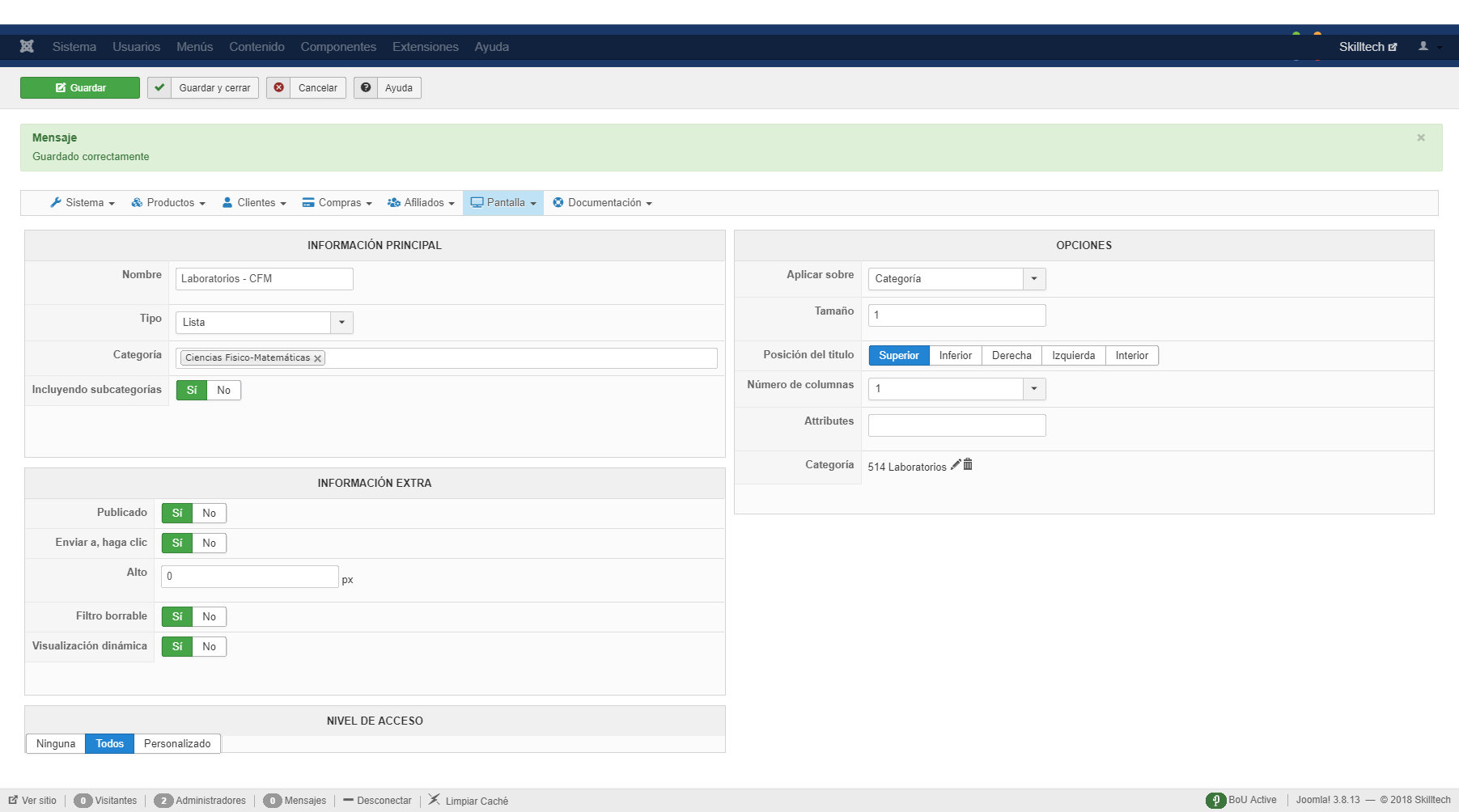1459x812 pixels.
Task: Set Enviar a, haga clic to No
Action: pyautogui.click(x=210, y=543)
